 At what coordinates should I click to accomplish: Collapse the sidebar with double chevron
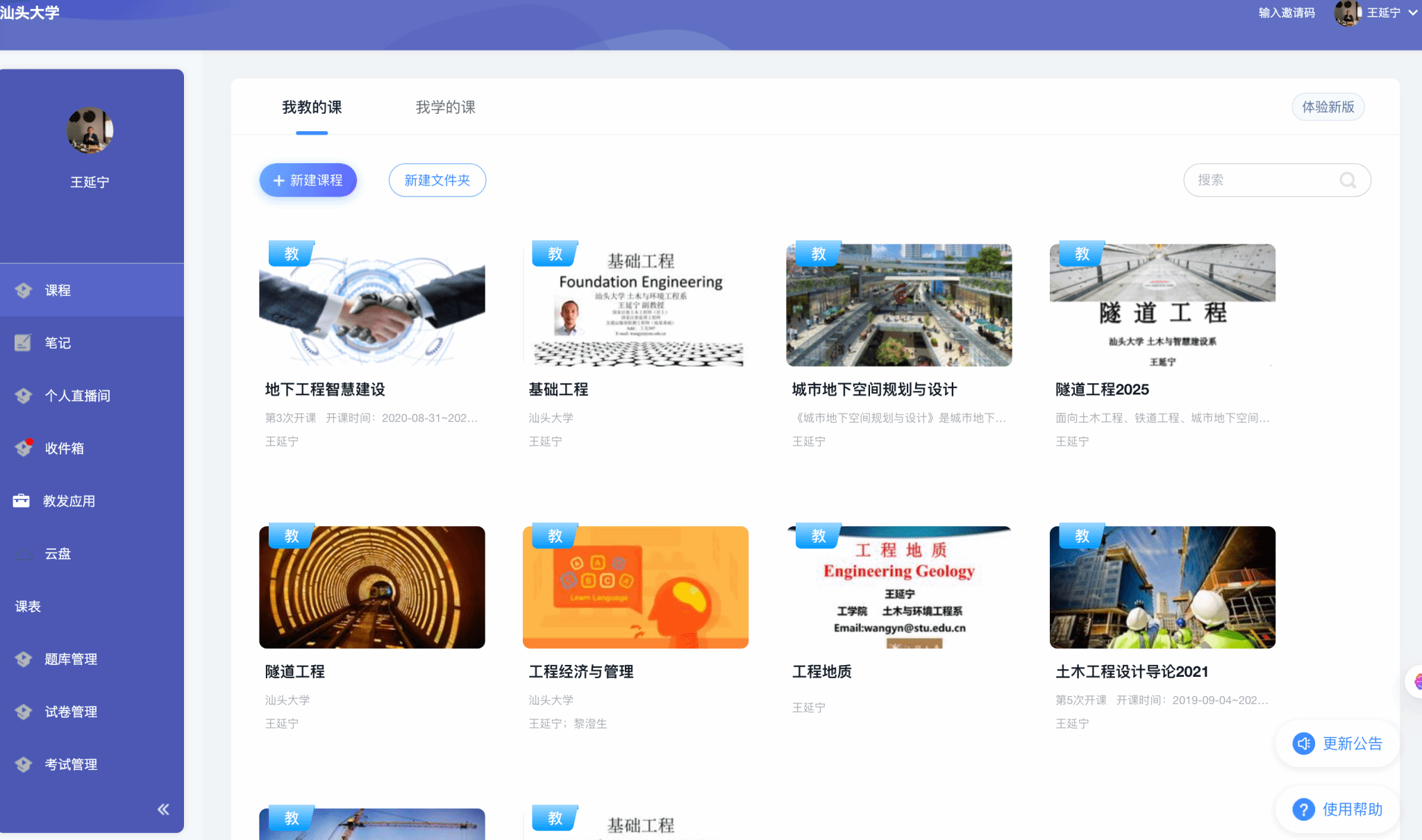click(163, 809)
